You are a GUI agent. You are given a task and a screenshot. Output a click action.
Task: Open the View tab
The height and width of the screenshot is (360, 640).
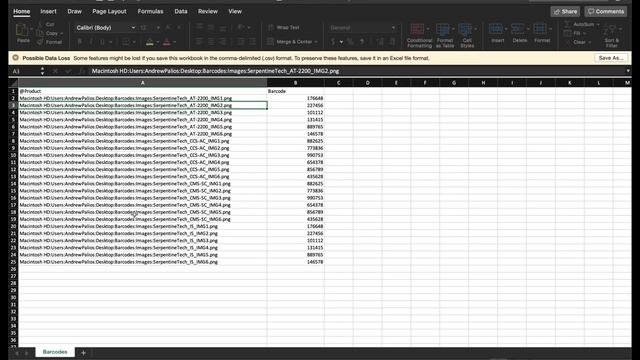pyautogui.click(x=235, y=11)
